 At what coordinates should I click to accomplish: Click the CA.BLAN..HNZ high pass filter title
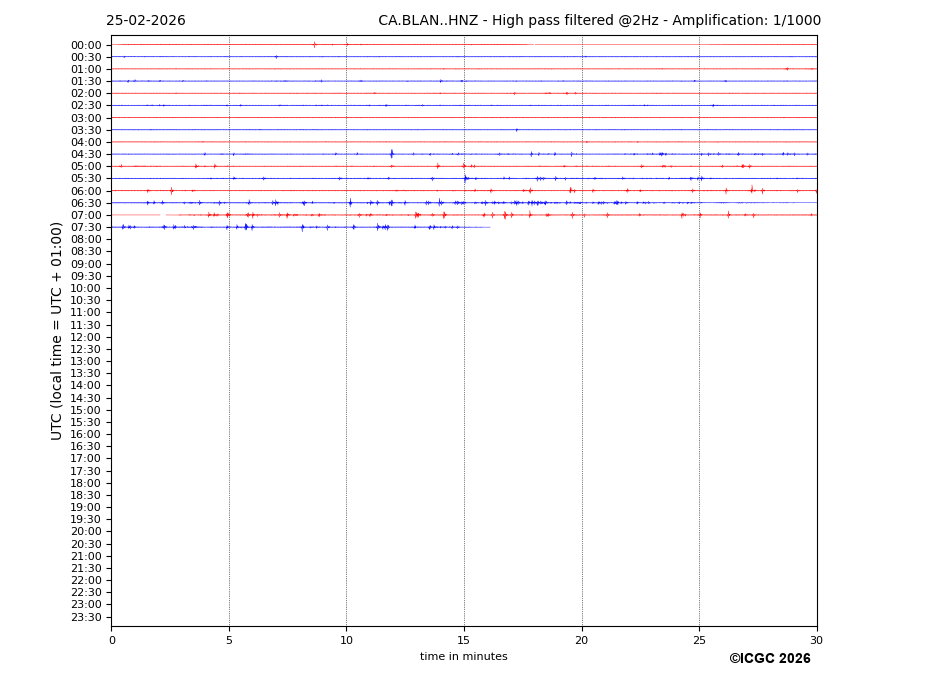599,21
